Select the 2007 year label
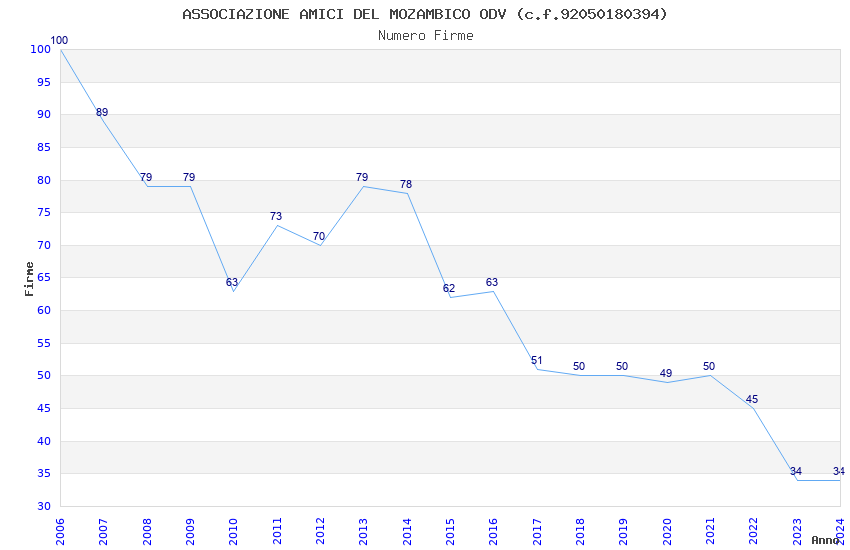The height and width of the screenshot is (550, 850). (104, 532)
